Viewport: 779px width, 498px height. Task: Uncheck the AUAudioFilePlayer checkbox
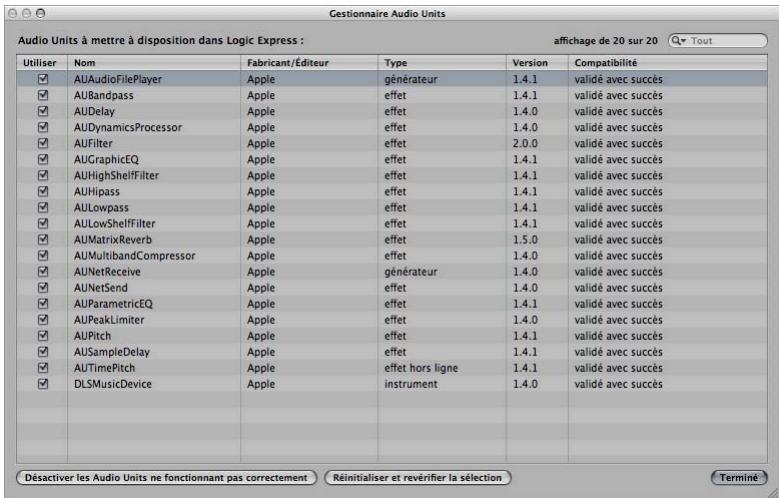click(43, 79)
